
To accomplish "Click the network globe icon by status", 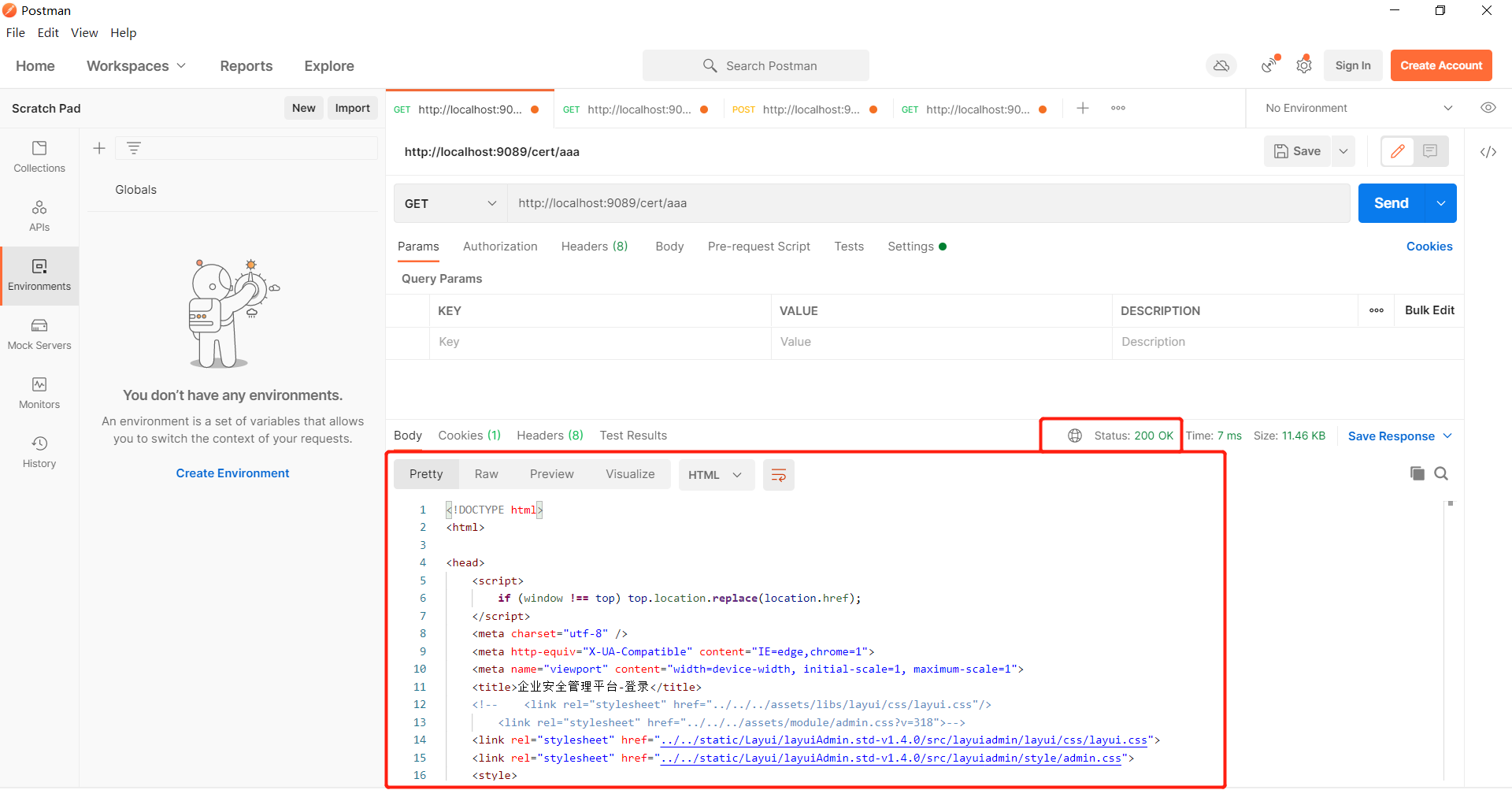I will point(1075,436).
